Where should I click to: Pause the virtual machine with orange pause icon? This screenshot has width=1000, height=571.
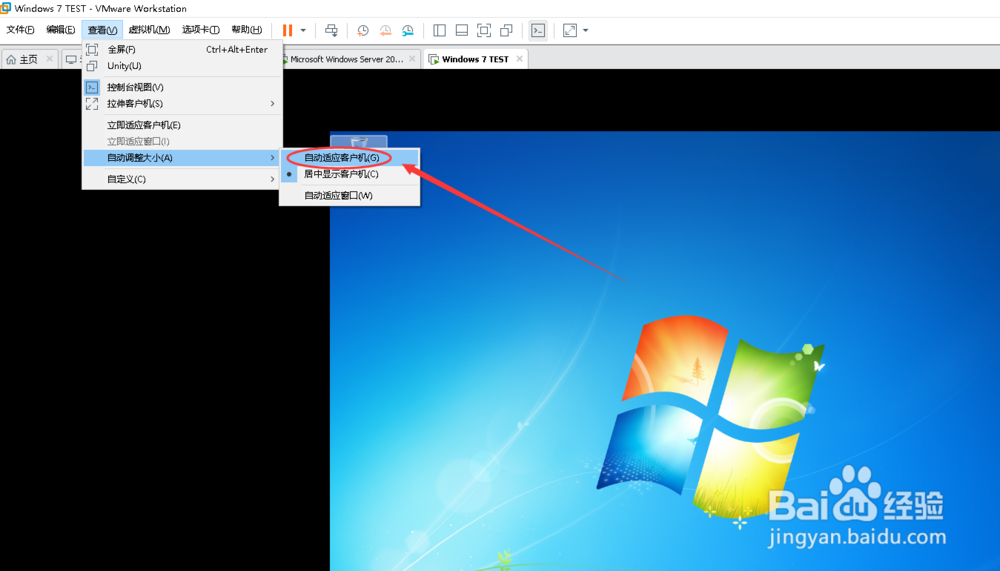pyautogui.click(x=288, y=30)
